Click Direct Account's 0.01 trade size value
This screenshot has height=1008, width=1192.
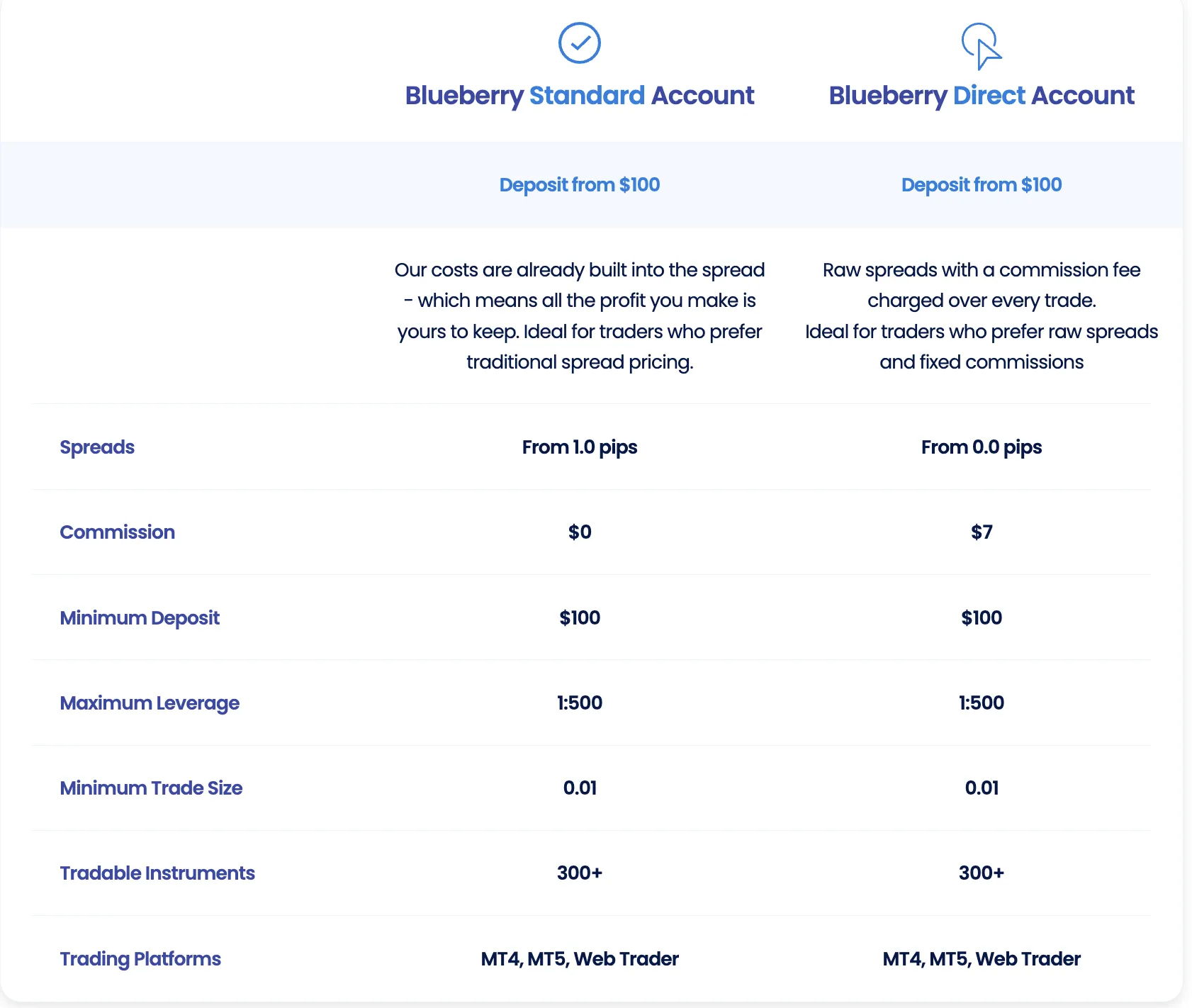982,788
